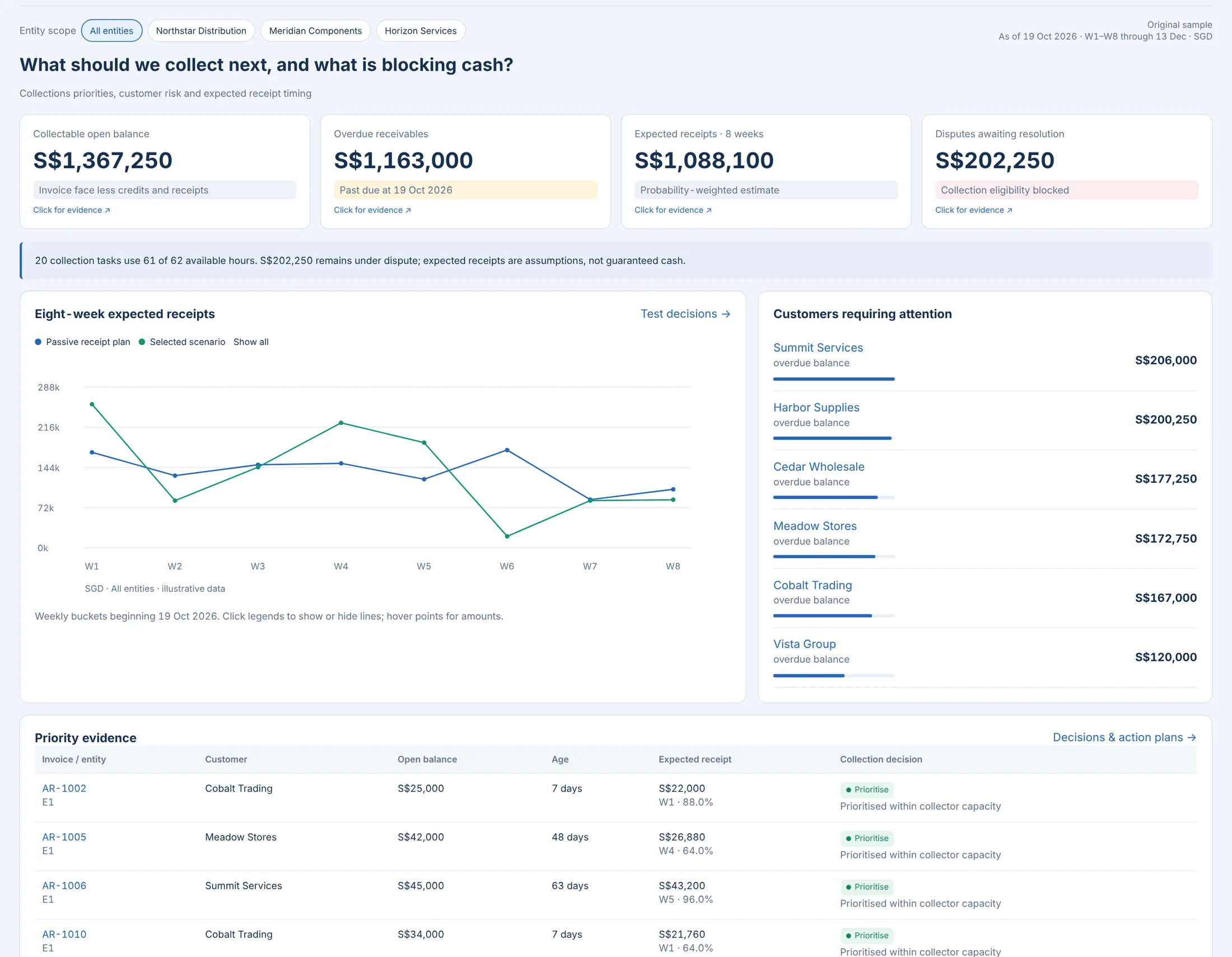Open the Test decisions link
This screenshot has width=1232, height=957.
click(x=685, y=314)
